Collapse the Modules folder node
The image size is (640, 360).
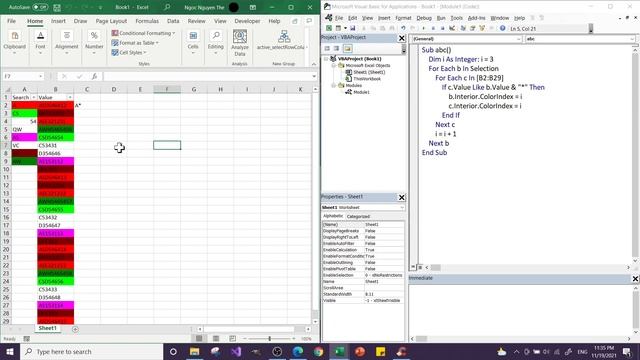333,85
